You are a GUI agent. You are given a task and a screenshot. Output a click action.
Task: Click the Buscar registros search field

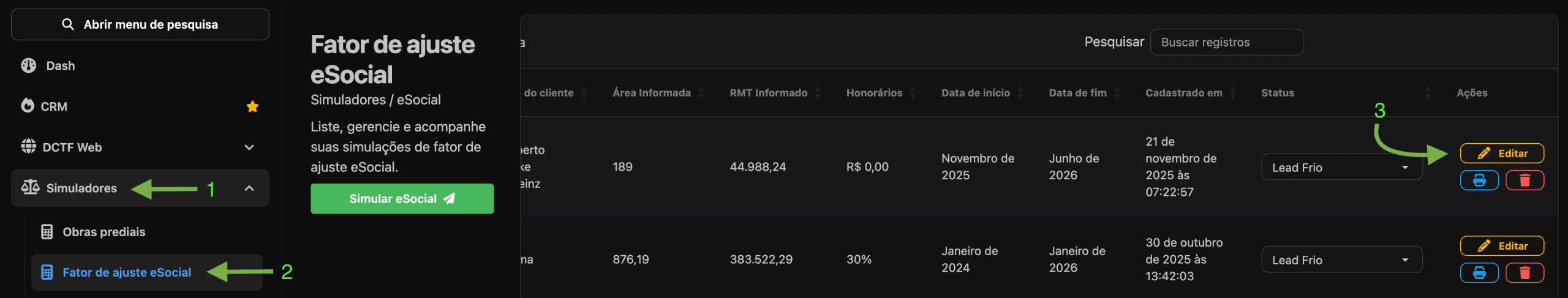point(1226,42)
